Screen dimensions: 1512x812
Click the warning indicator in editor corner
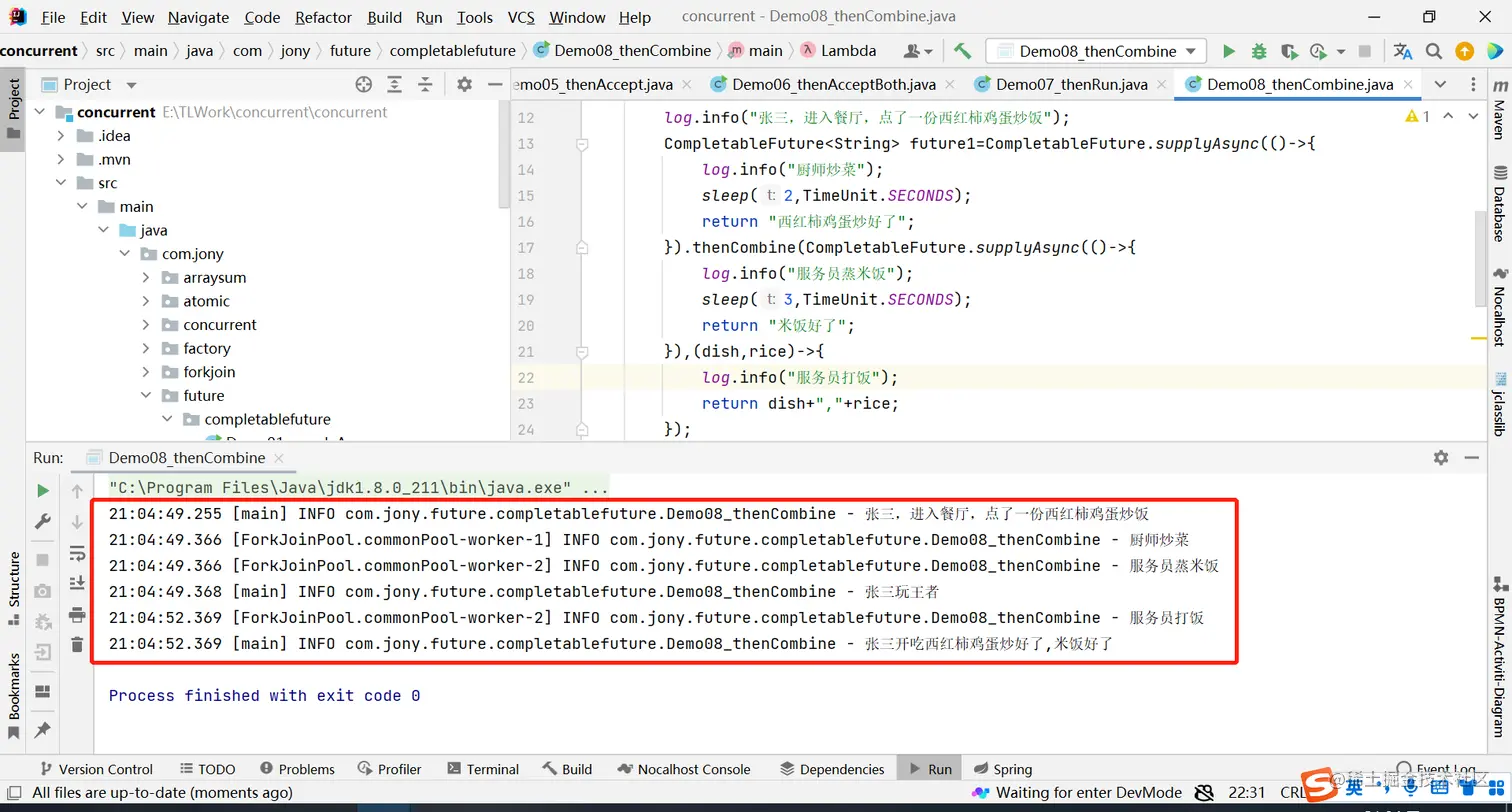(x=1417, y=117)
